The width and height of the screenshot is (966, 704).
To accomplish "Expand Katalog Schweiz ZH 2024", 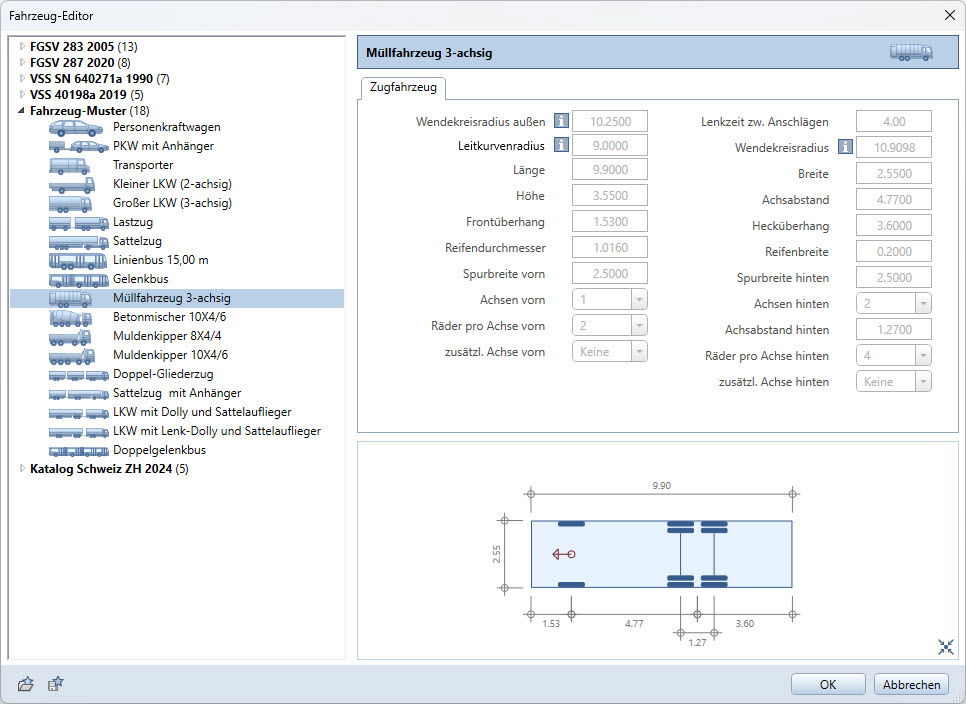I will pyautogui.click(x=22, y=469).
